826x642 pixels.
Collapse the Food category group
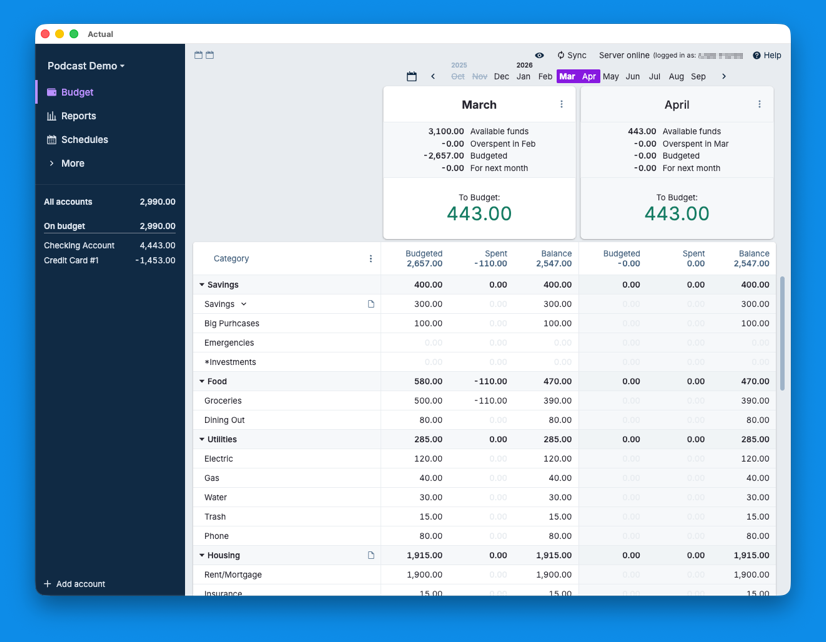point(202,382)
